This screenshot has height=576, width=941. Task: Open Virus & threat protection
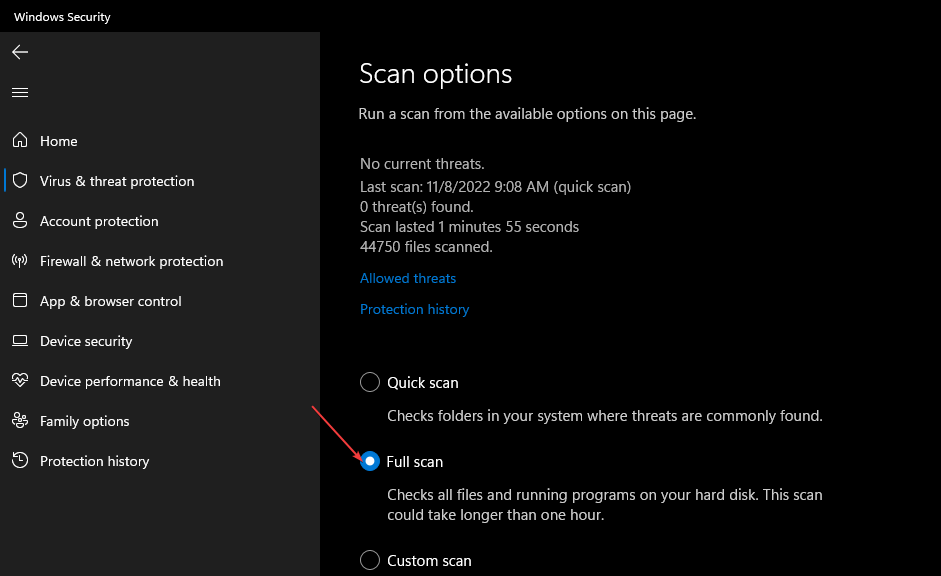coord(117,181)
